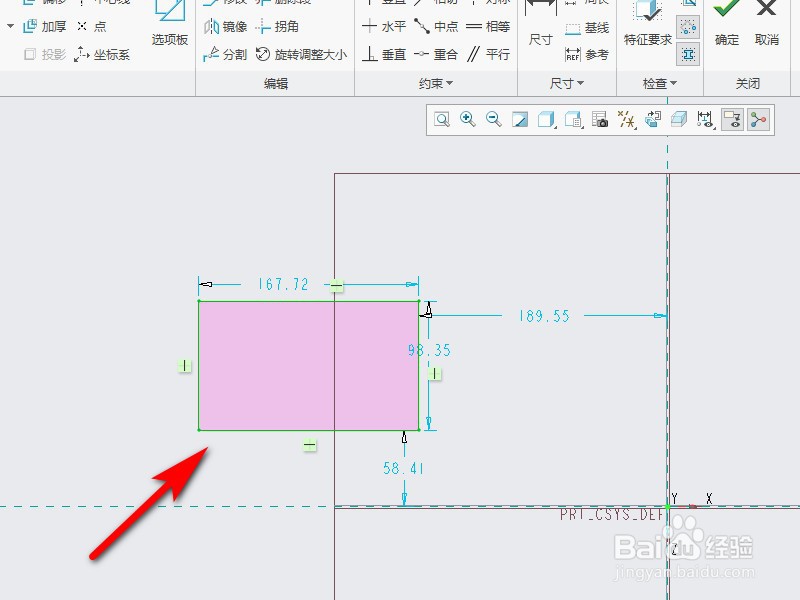
Task: Select the Thicken (加厚) tool
Action: click(45, 27)
